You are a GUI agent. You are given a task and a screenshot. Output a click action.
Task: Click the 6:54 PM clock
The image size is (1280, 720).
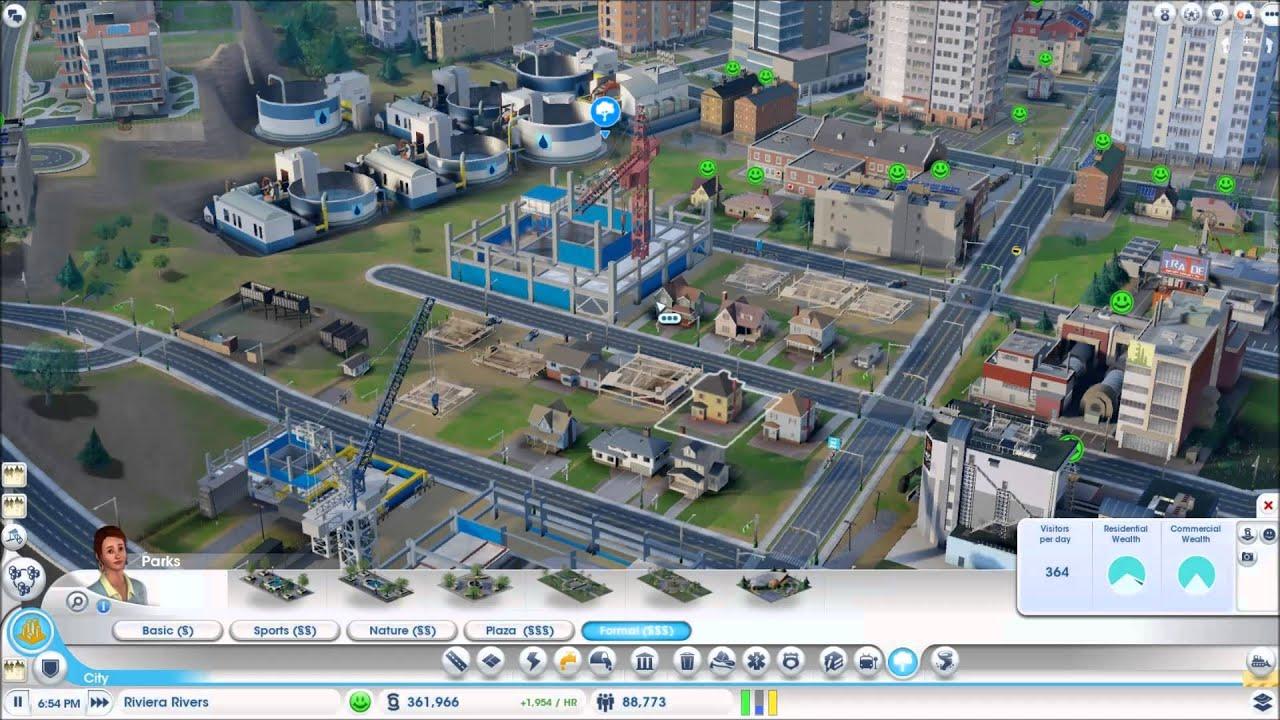[58, 703]
